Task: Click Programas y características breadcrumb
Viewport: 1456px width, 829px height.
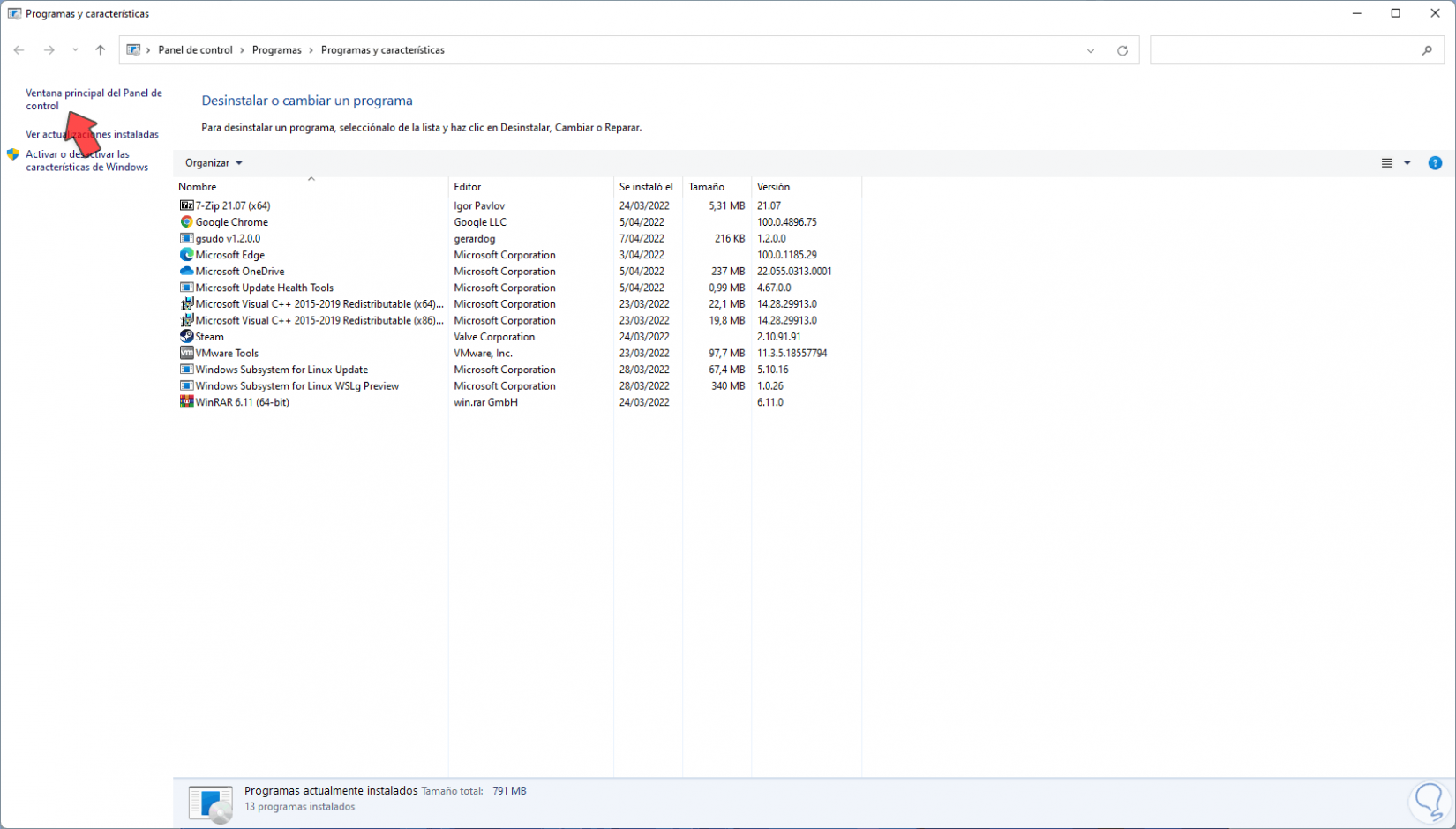Action: [382, 50]
